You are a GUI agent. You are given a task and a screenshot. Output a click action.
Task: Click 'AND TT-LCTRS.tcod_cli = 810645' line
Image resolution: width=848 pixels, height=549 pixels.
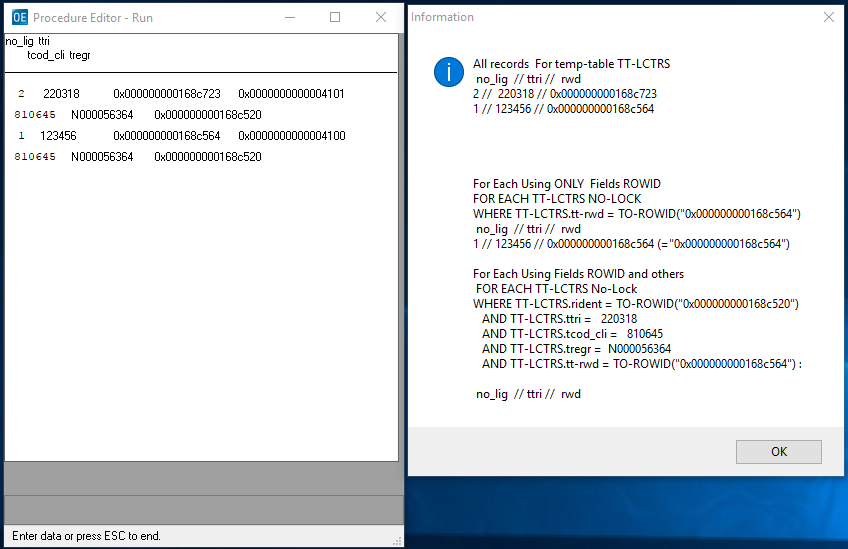(x=572, y=334)
